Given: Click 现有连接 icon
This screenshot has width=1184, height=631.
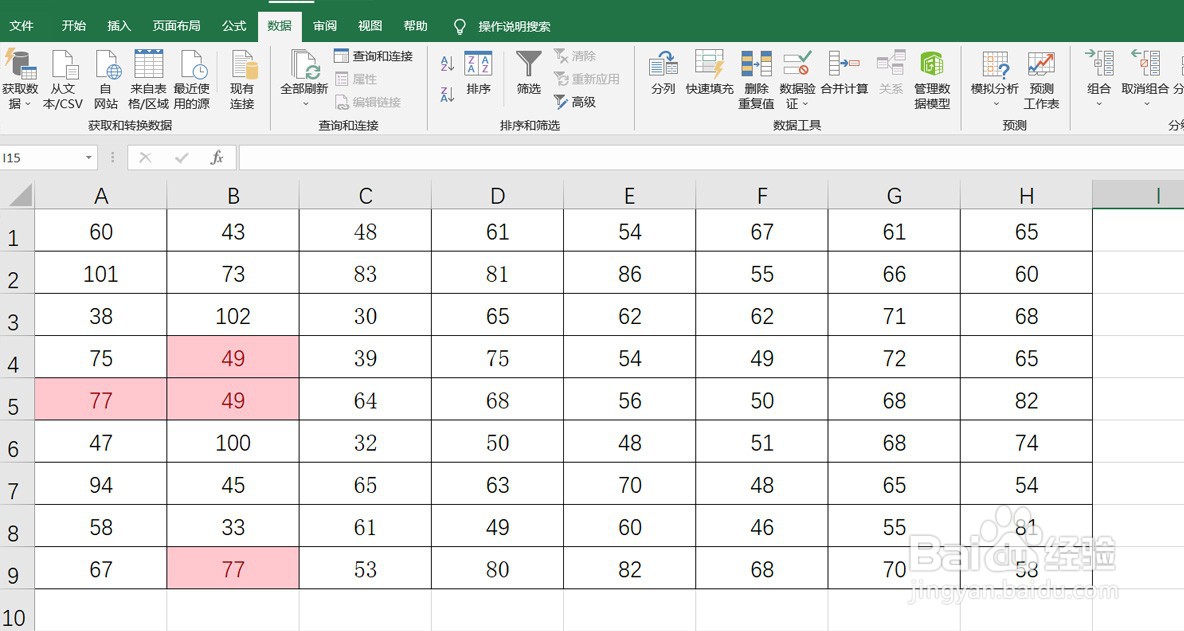Looking at the screenshot, I should point(243,65).
